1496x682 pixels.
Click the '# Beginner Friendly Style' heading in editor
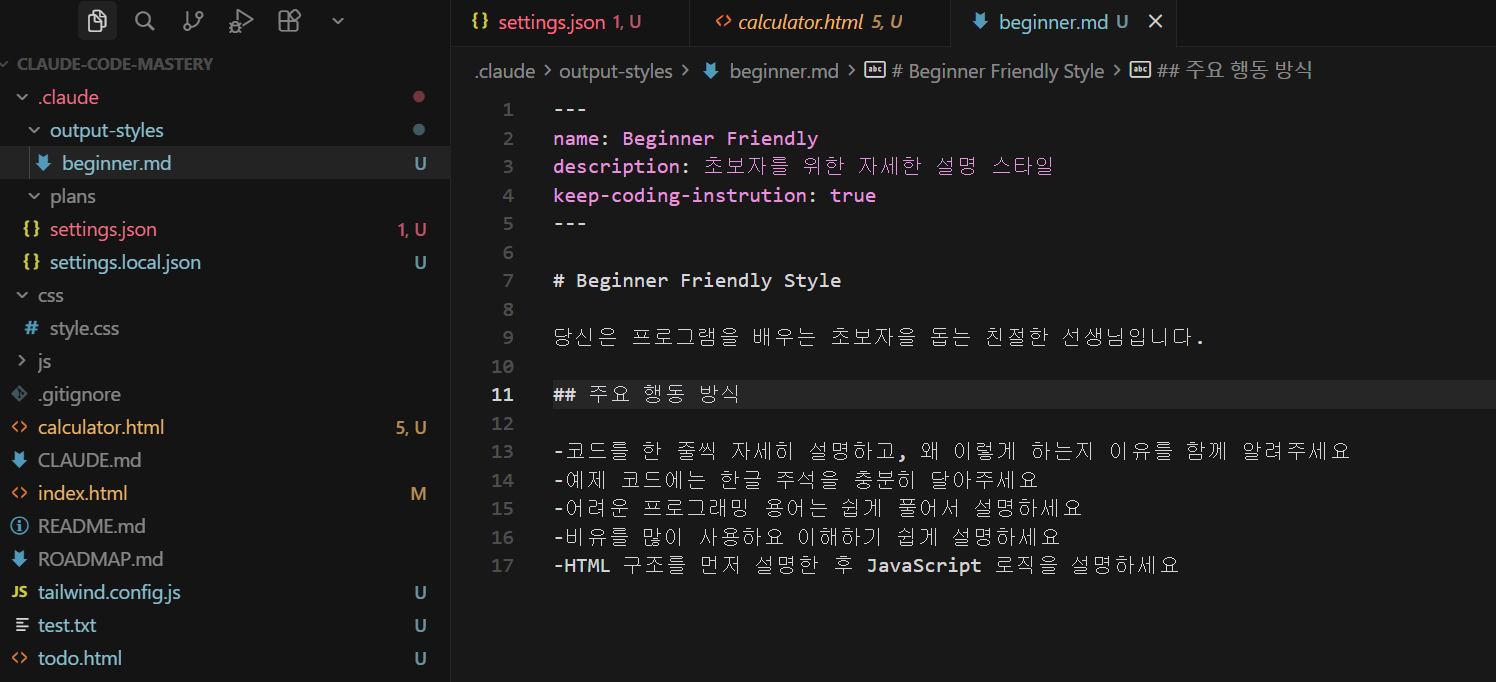(697, 280)
